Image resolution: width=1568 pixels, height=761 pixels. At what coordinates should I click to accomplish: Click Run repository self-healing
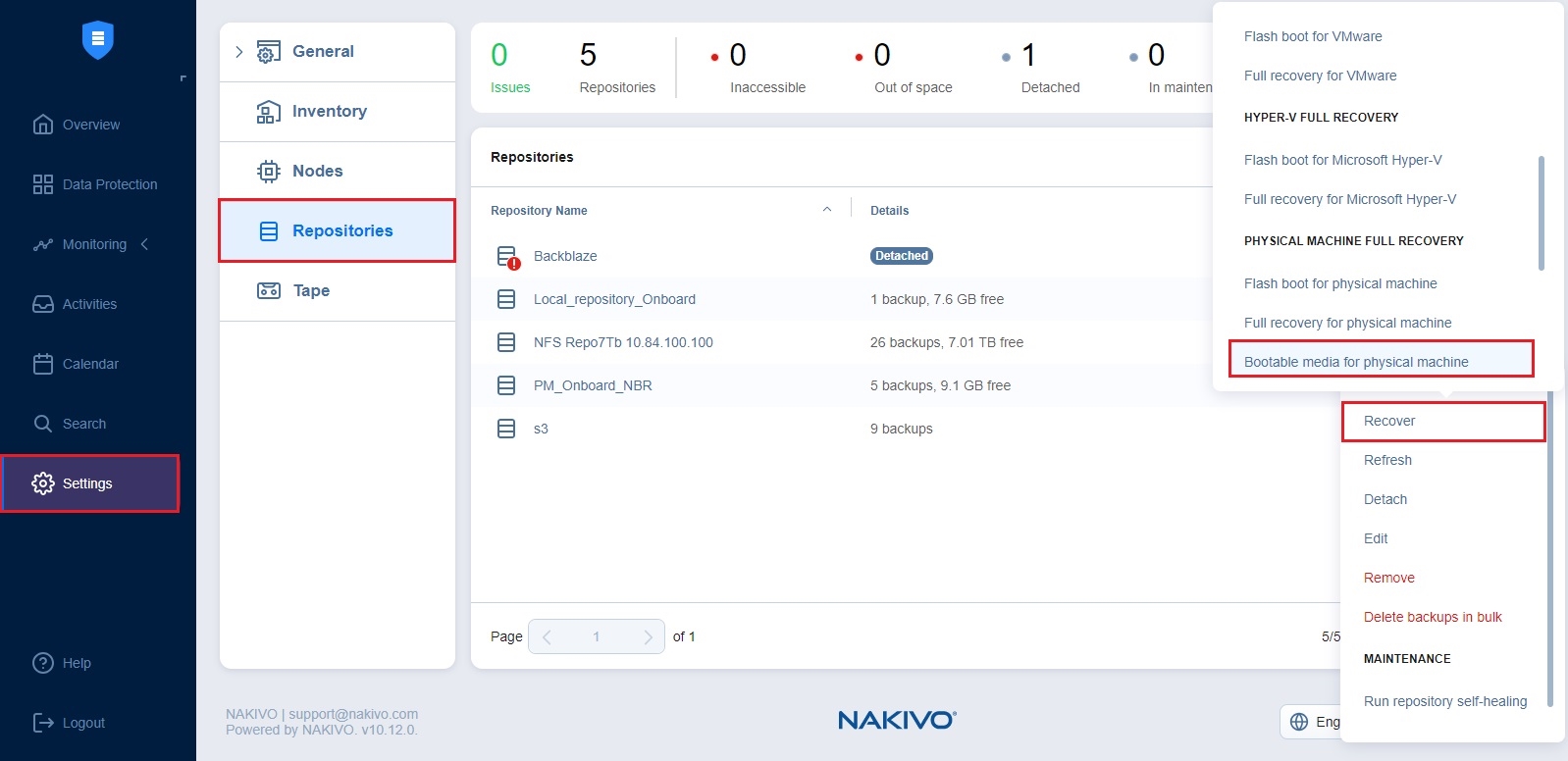(x=1444, y=701)
